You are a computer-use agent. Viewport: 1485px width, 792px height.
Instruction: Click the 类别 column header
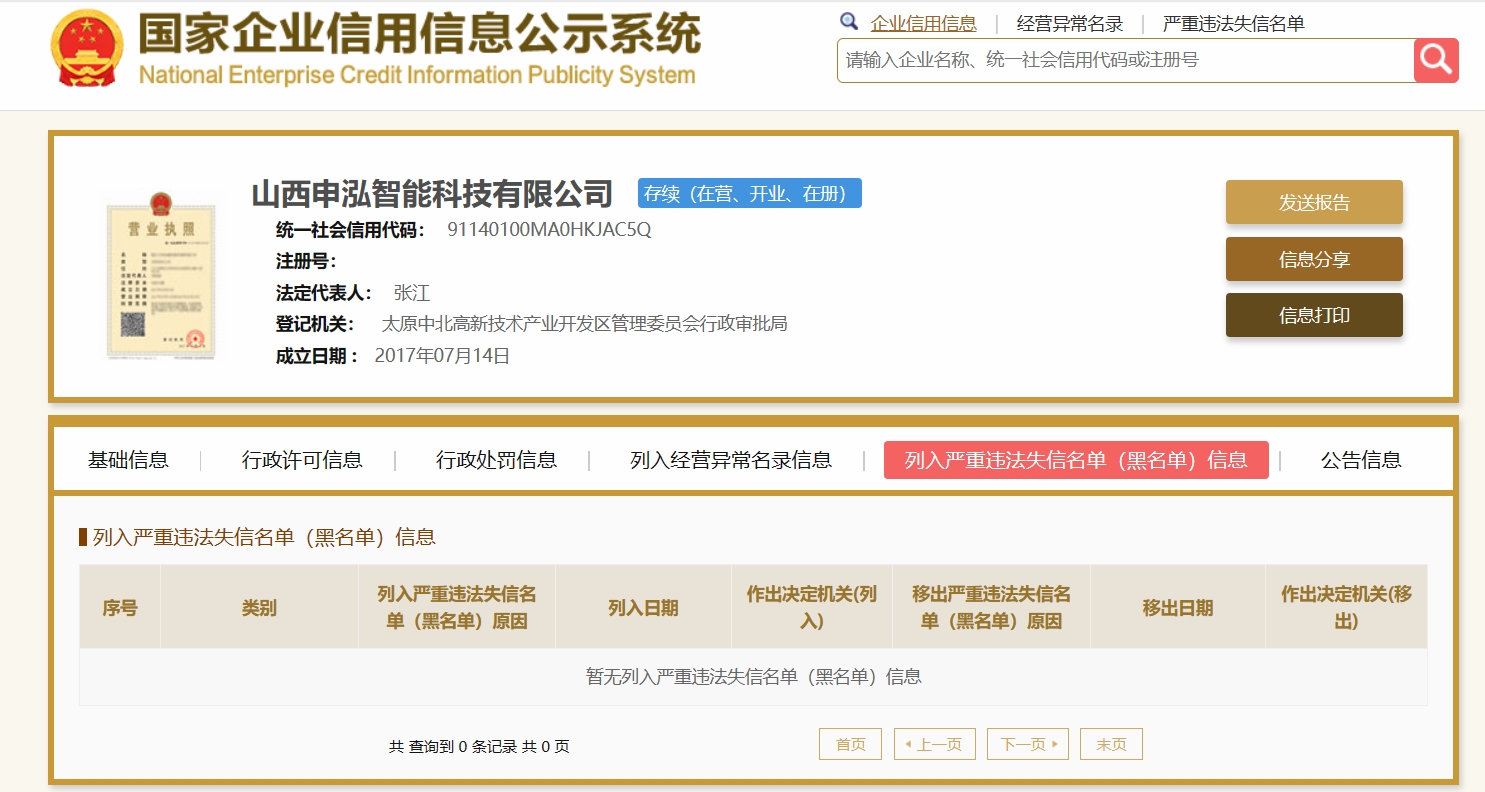click(259, 607)
